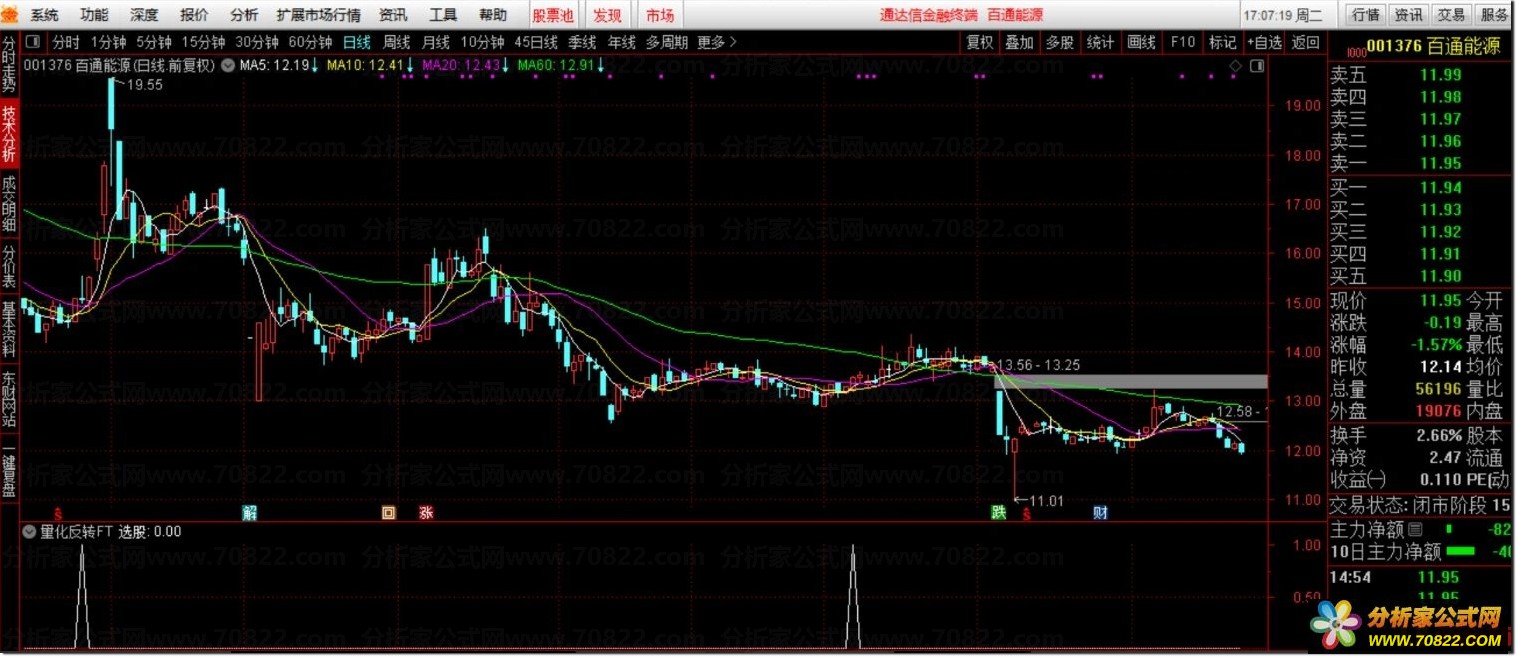Click the 返回 button

tap(1306, 42)
